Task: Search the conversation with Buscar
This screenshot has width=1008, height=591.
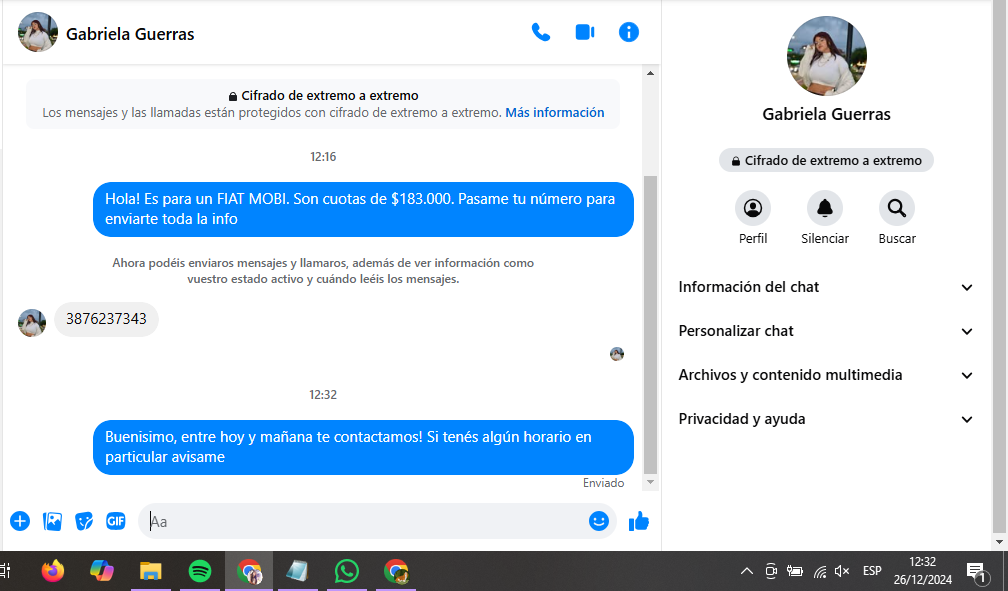Action: 897,208
